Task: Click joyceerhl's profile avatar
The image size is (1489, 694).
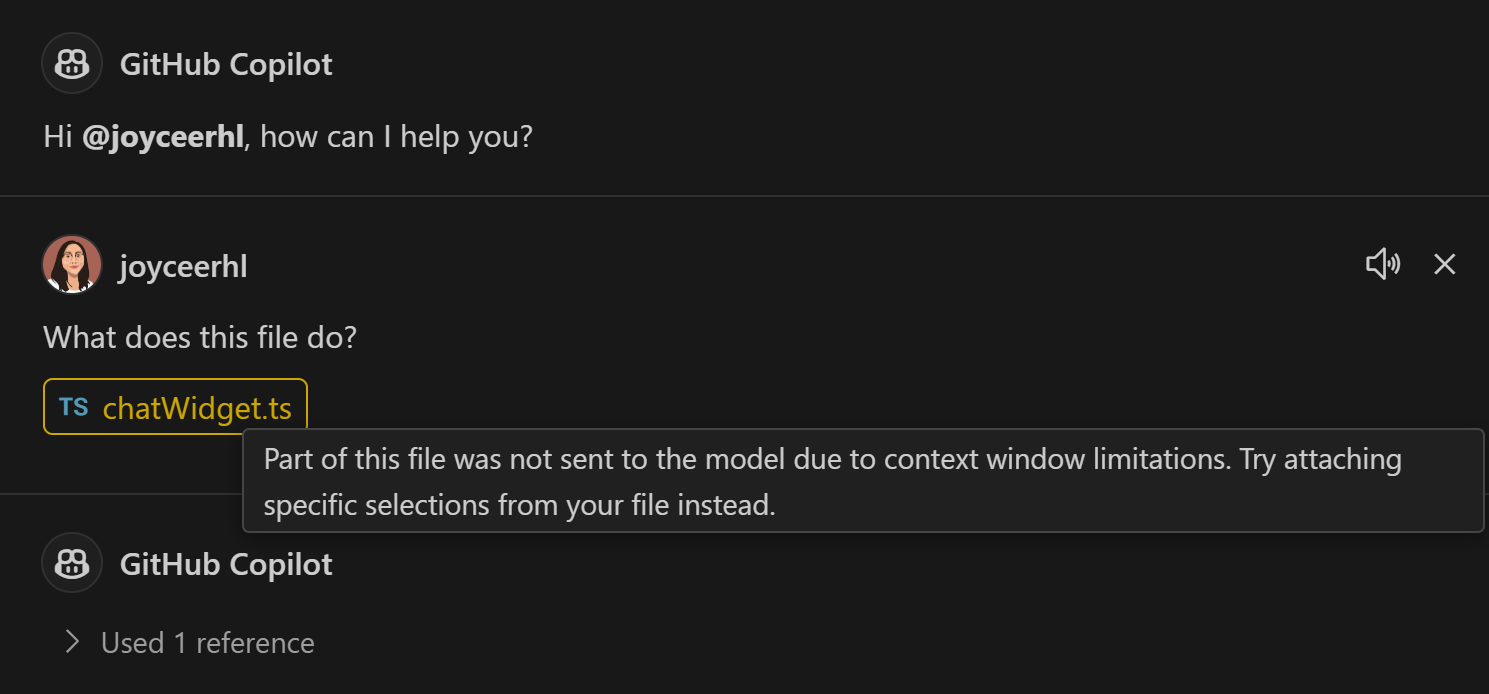Action: (x=71, y=263)
